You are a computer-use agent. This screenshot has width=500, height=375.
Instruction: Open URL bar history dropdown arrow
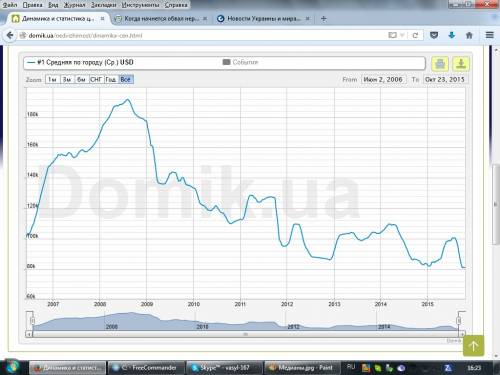tap(402, 35)
